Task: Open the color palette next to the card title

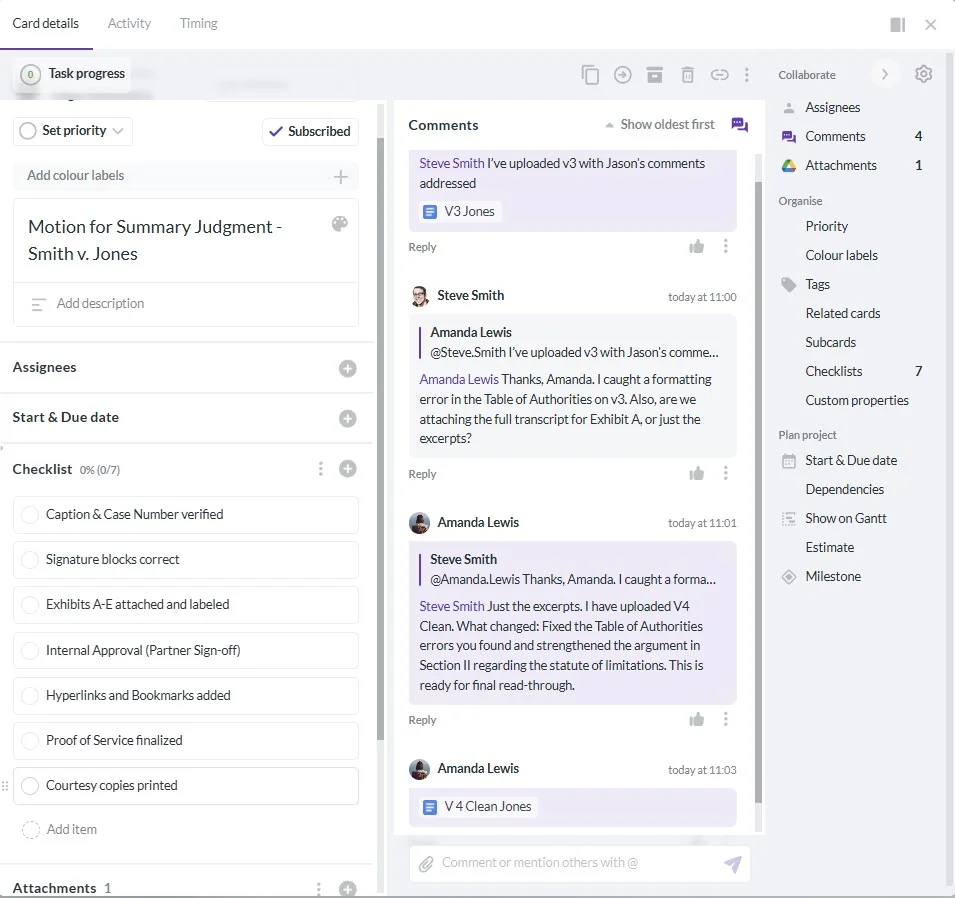Action: coord(341,225)
